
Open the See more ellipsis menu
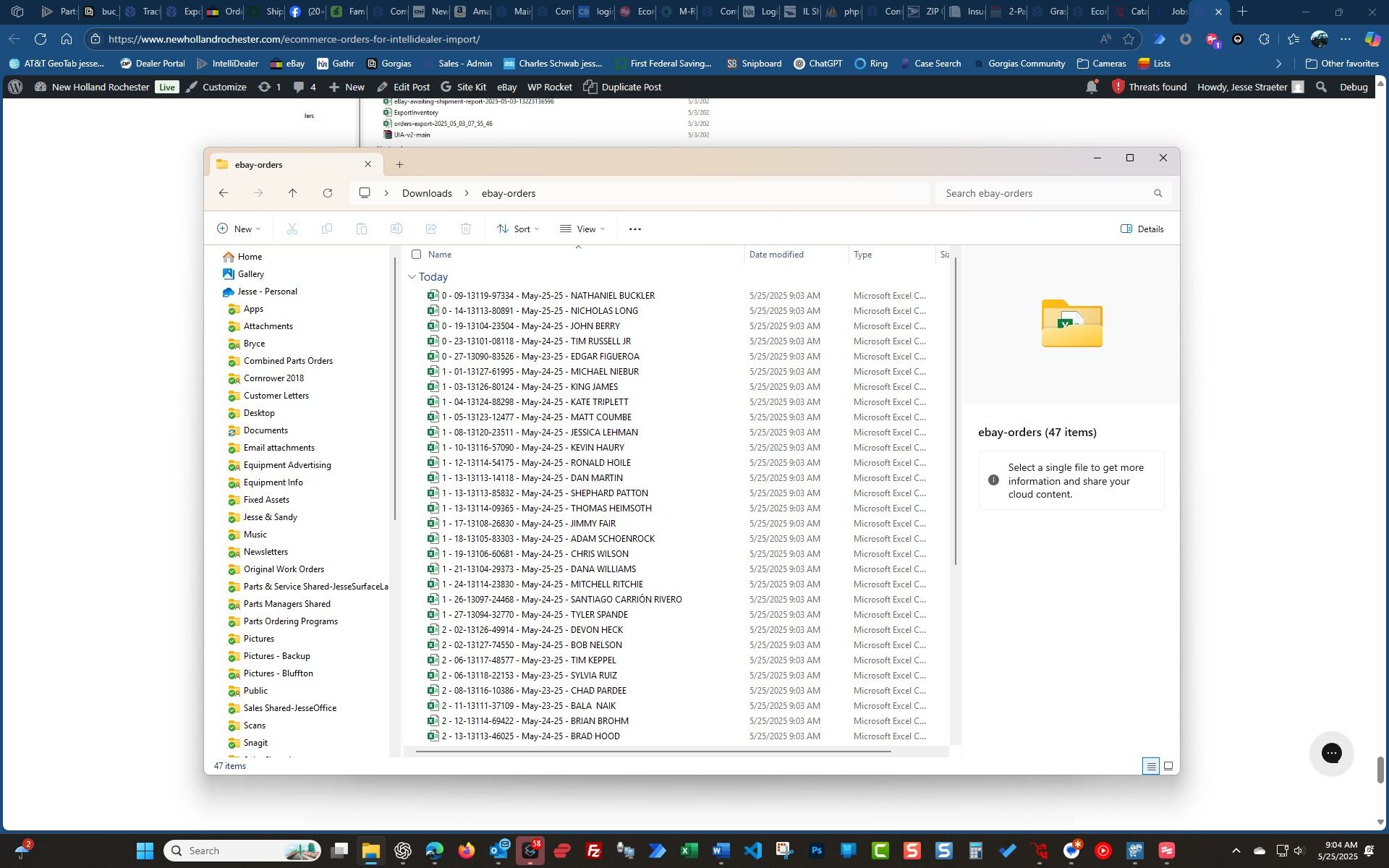[634, 229]
